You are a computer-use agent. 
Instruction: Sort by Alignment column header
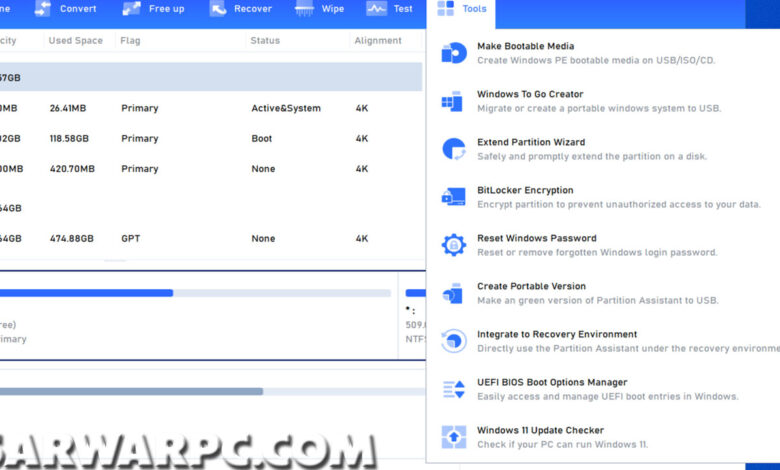click(x=378, y=40)
